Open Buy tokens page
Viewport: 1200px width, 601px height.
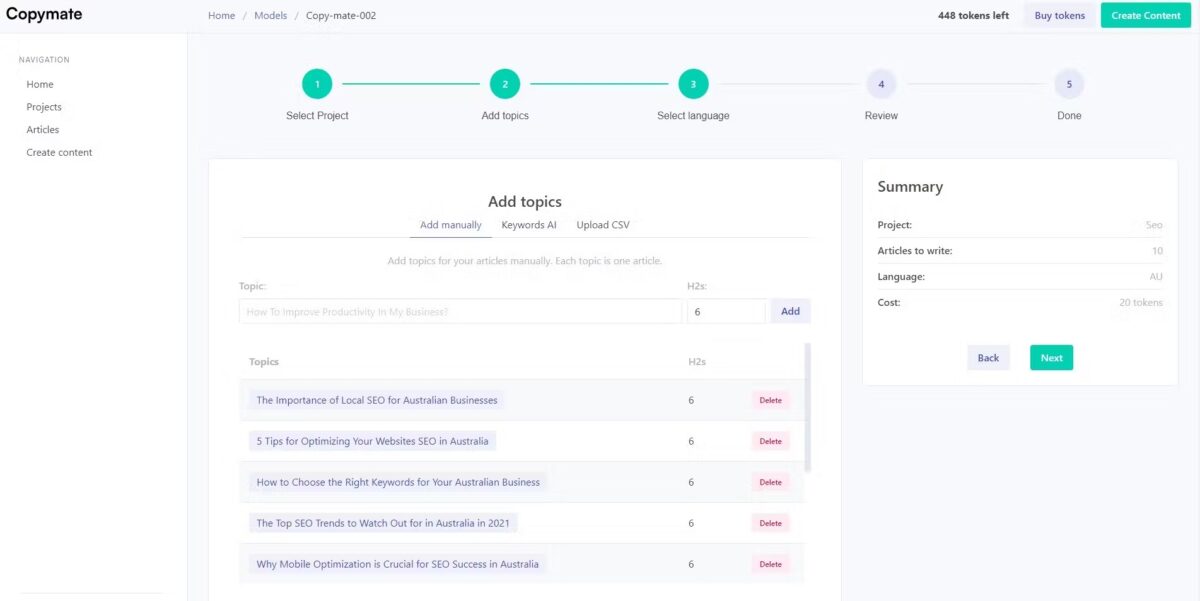(x=1059, y=15)
